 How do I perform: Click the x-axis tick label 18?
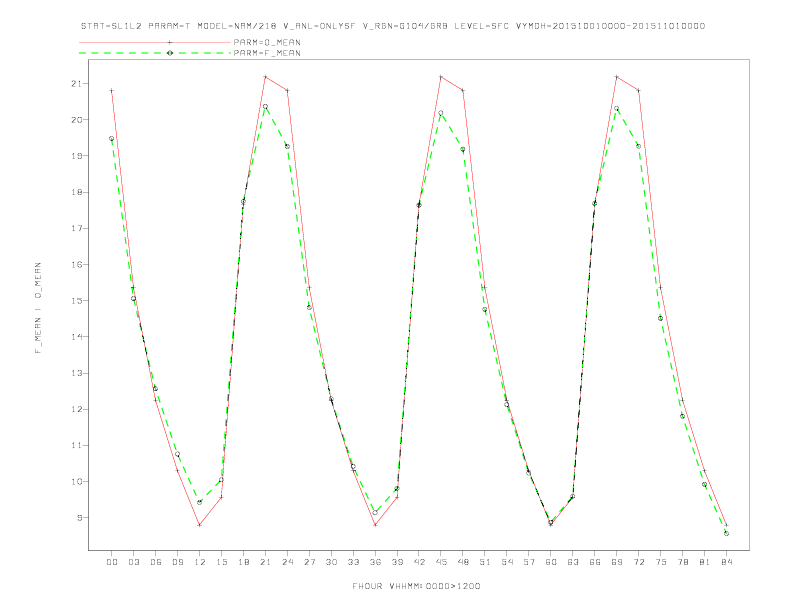tap(243, 562)
